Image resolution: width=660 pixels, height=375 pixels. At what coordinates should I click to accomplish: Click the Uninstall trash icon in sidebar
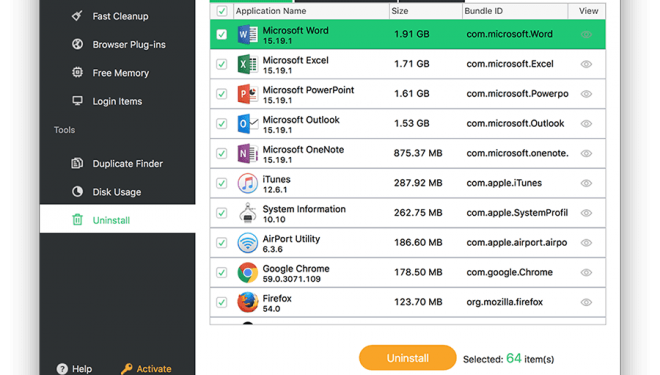[77, 219]
